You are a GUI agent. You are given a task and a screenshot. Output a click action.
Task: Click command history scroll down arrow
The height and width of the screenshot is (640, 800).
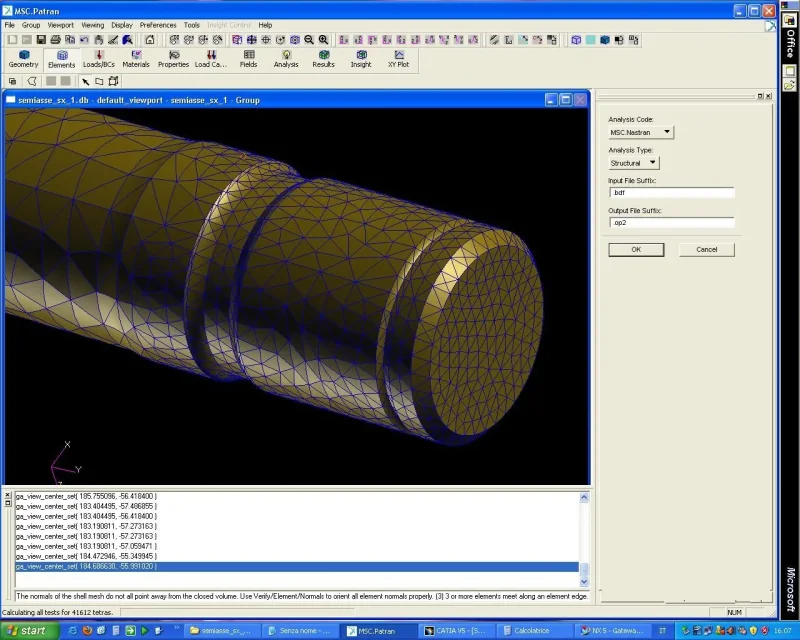(584, 581)
